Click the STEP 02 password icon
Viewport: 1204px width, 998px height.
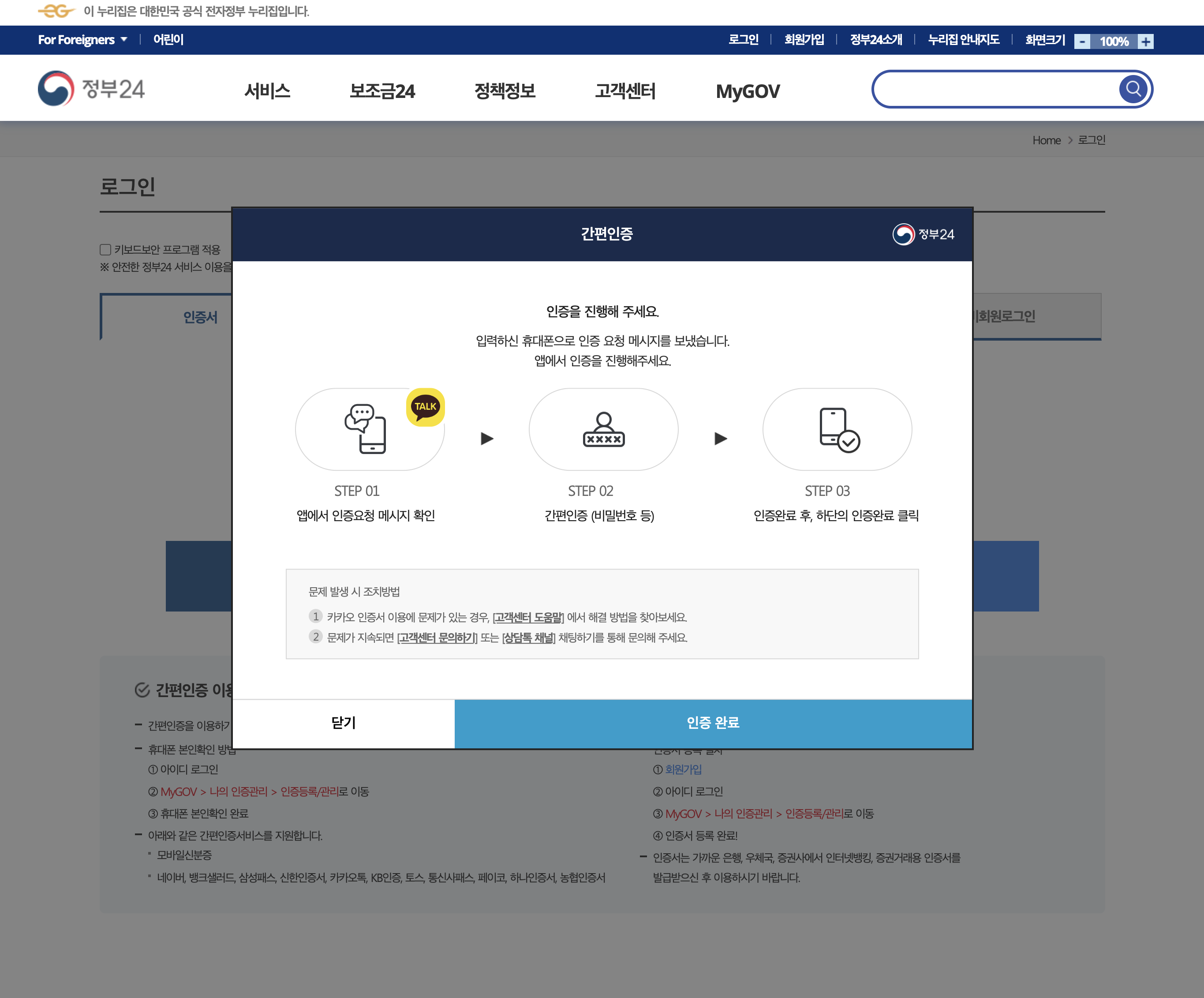point(603,429)
